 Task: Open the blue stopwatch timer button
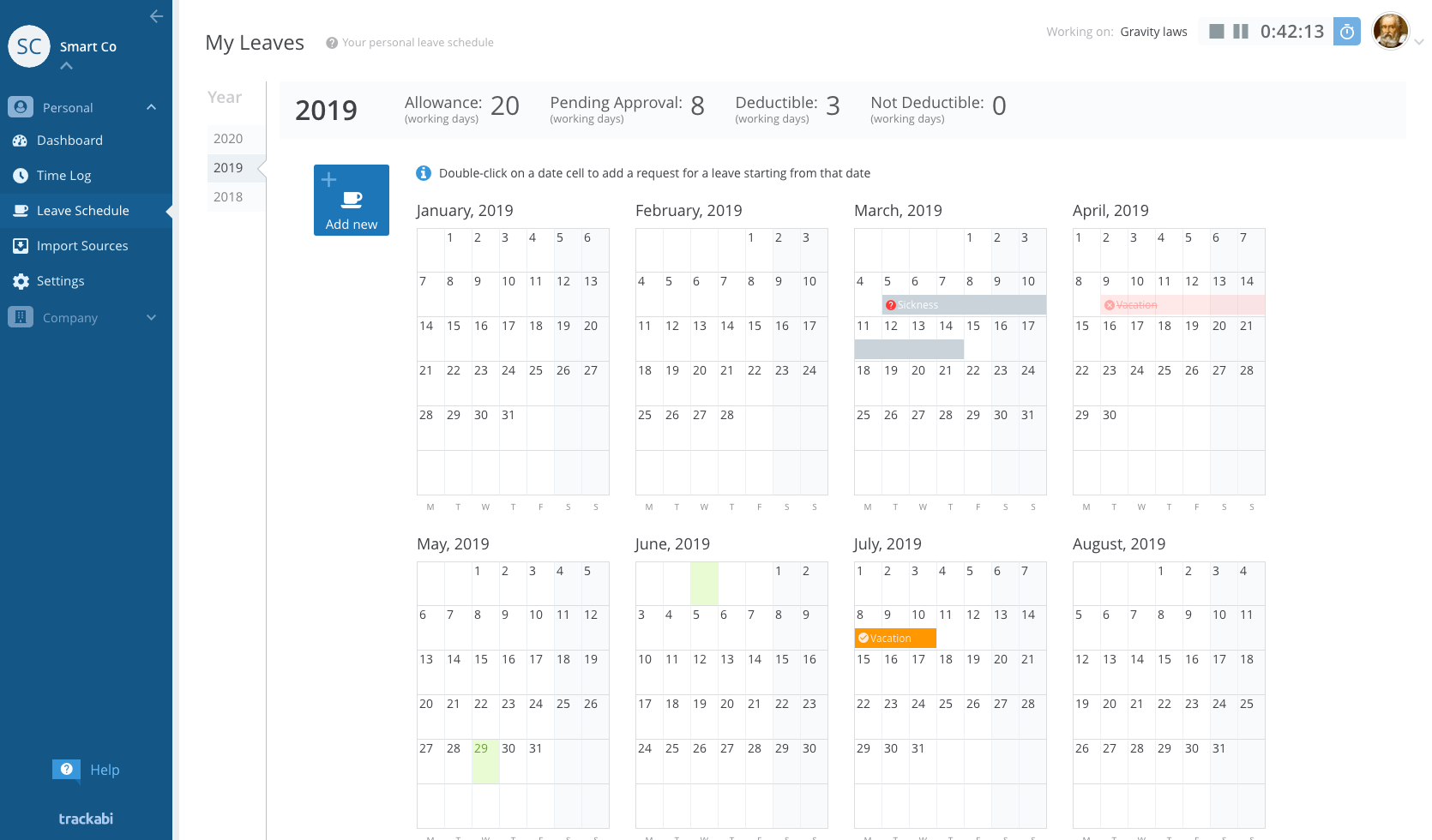pyautogui.click(x=1347, y=32)
